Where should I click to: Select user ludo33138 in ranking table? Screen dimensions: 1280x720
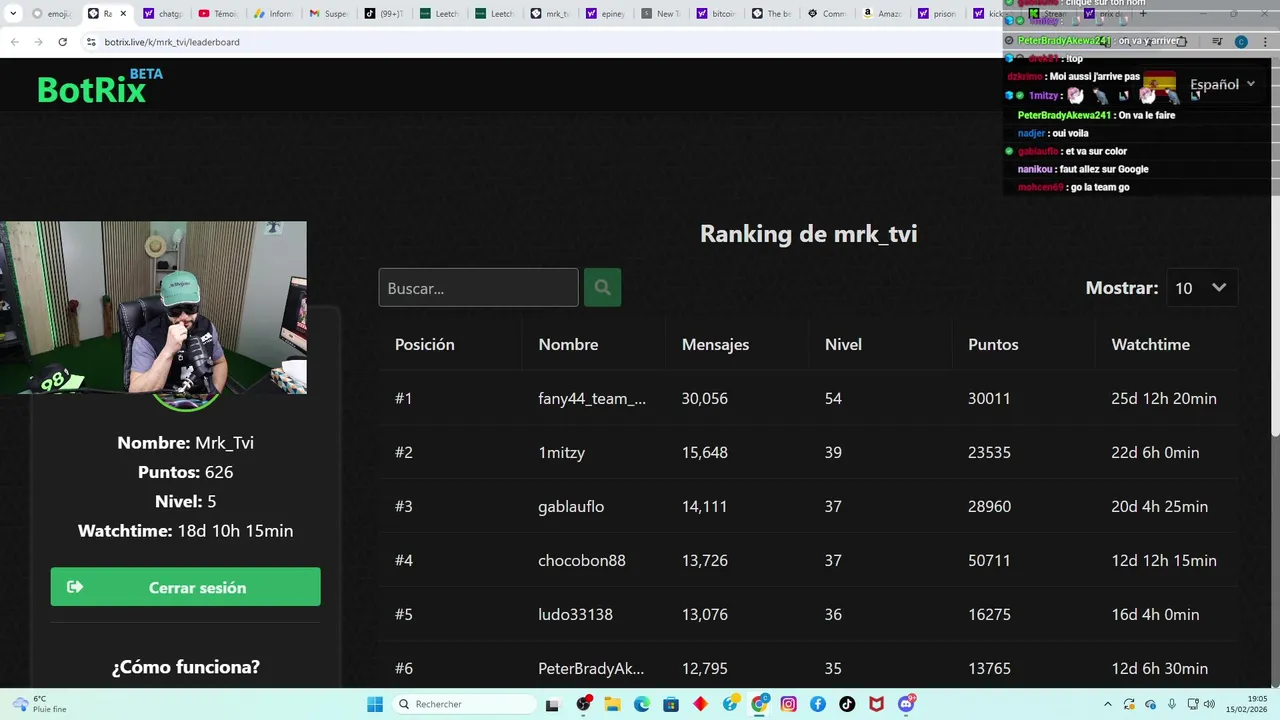(x=575, y=614)
